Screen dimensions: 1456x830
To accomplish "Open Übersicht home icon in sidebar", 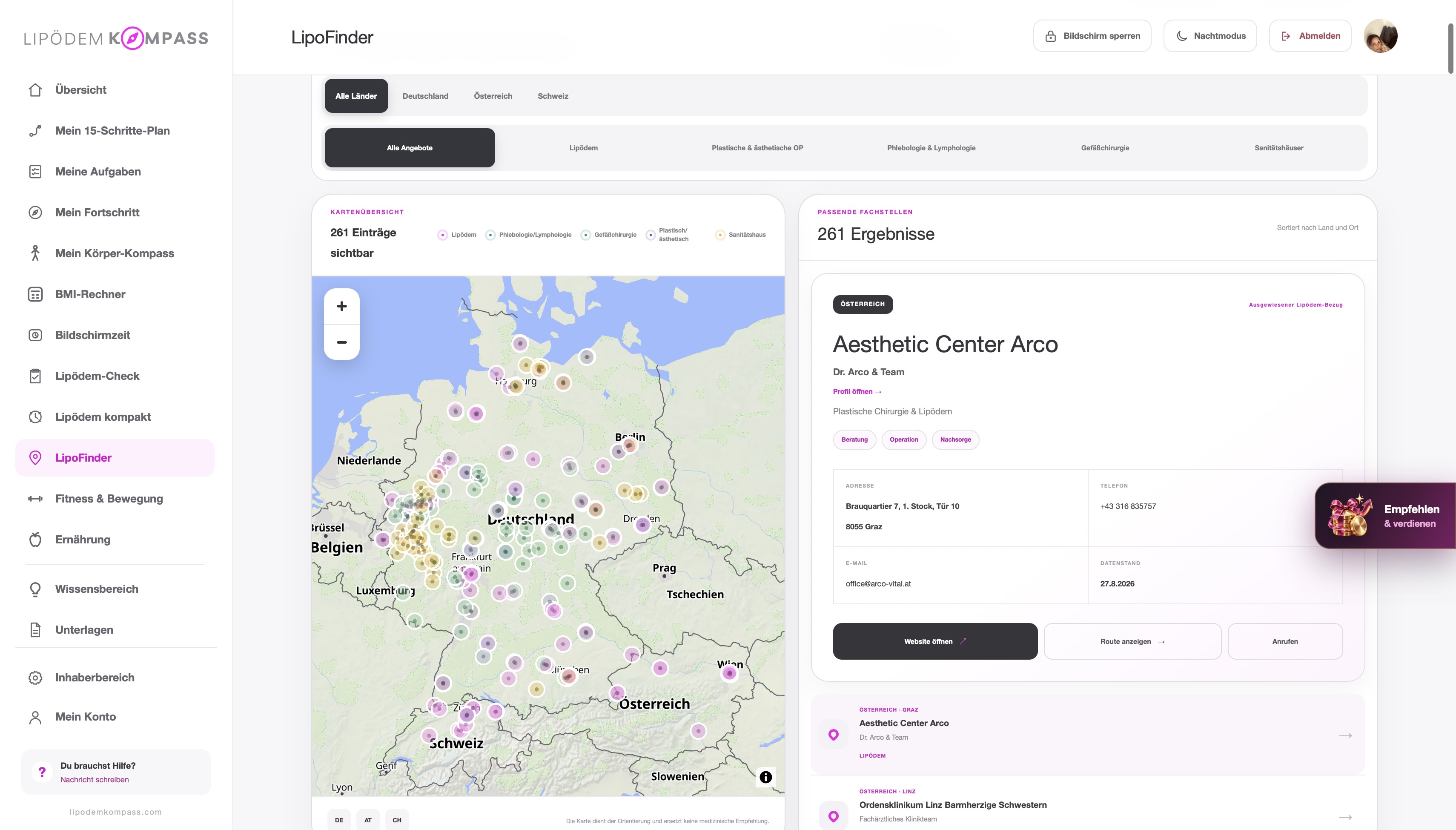I will tap(35, 90).
